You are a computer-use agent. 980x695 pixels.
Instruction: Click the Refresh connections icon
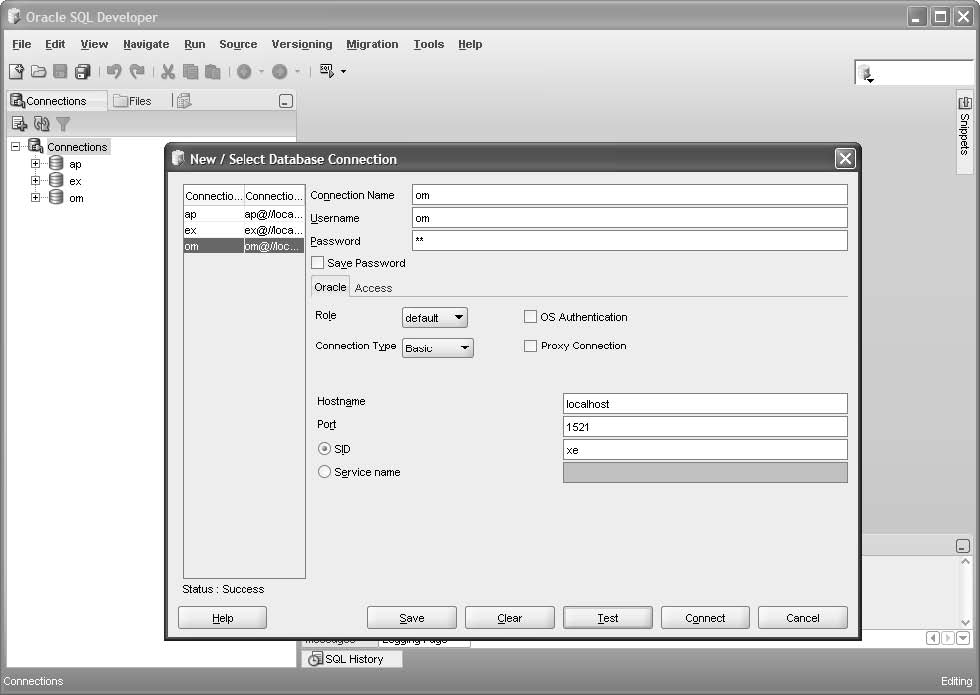[x=41, y=124]
